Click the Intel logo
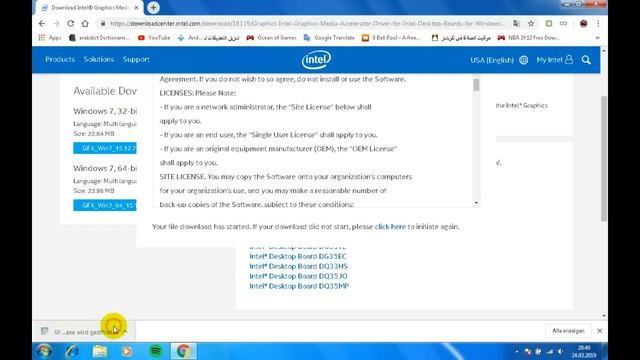 [316, 60]
